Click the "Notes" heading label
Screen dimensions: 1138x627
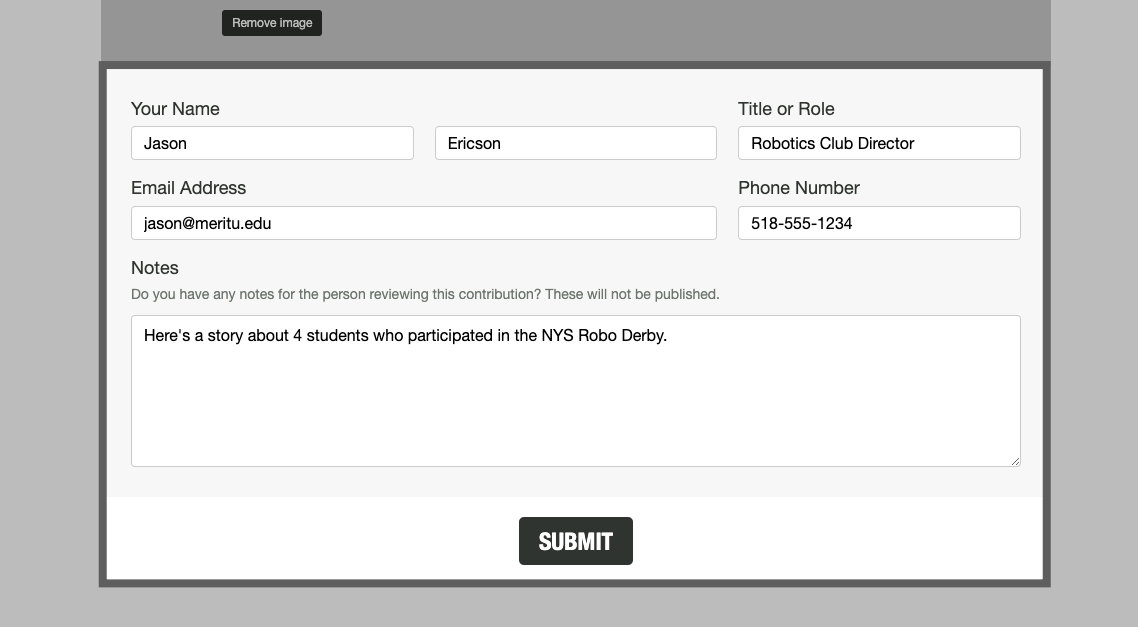click(155, 268)
